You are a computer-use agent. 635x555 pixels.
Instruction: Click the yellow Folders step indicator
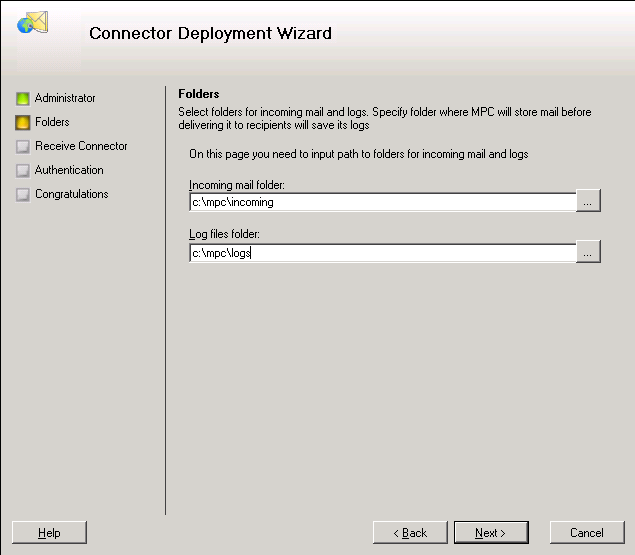23,122
